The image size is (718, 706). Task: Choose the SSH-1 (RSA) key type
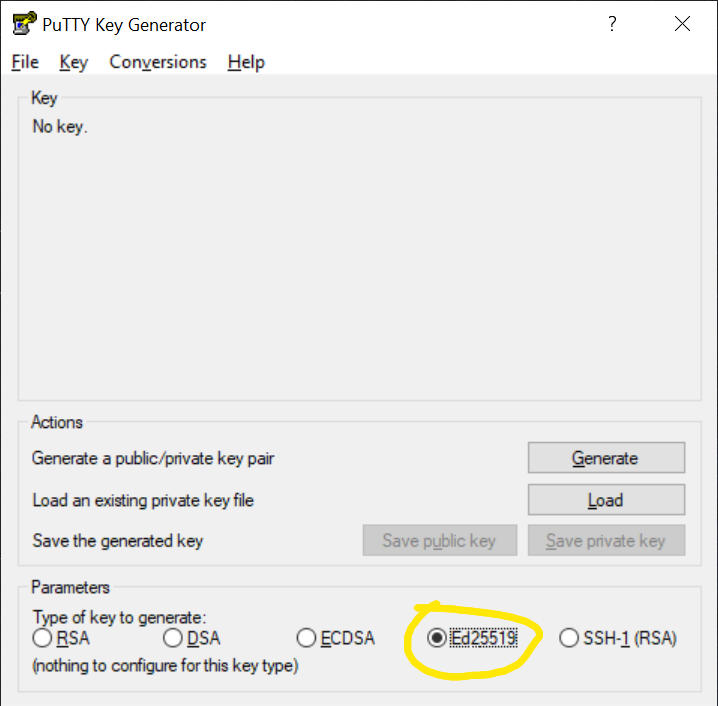569,638
